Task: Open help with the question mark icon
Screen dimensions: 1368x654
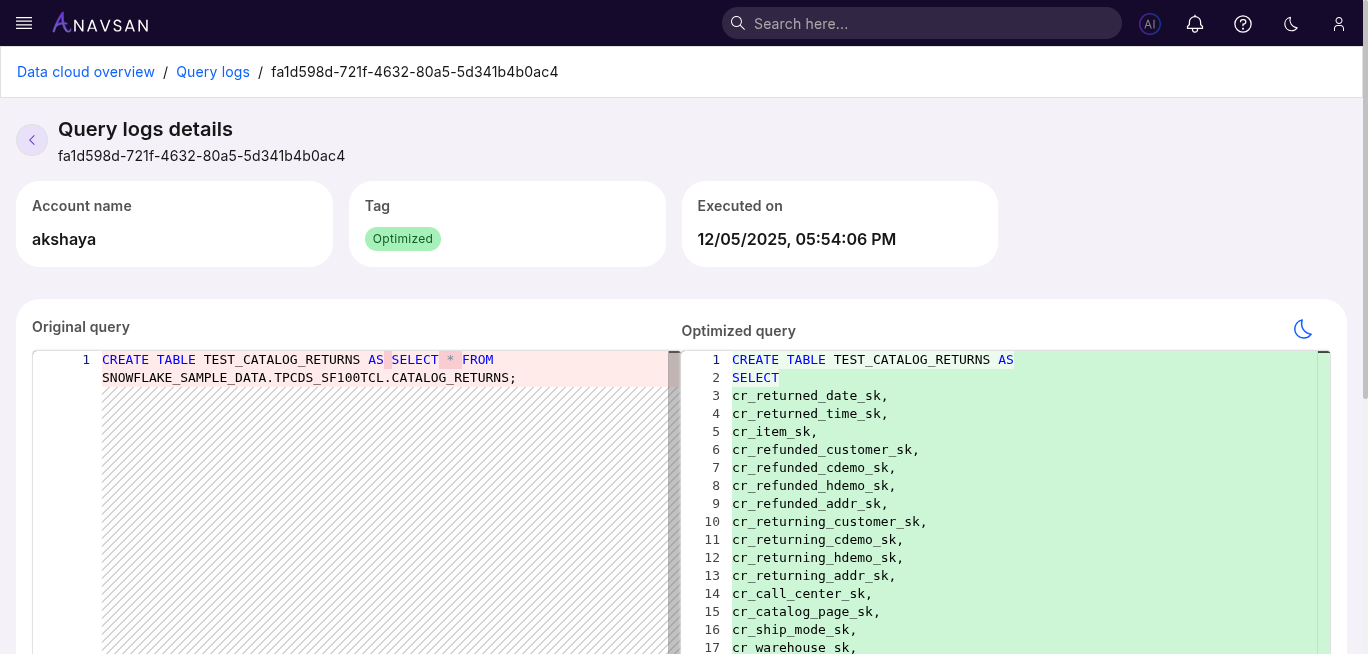Action: click(x=1242, y=24)
